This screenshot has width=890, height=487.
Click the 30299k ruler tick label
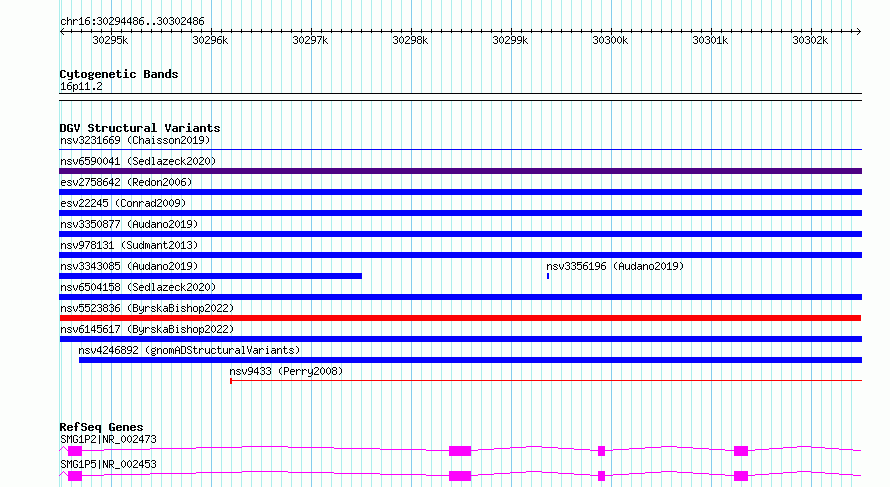(x=510, y=40)
